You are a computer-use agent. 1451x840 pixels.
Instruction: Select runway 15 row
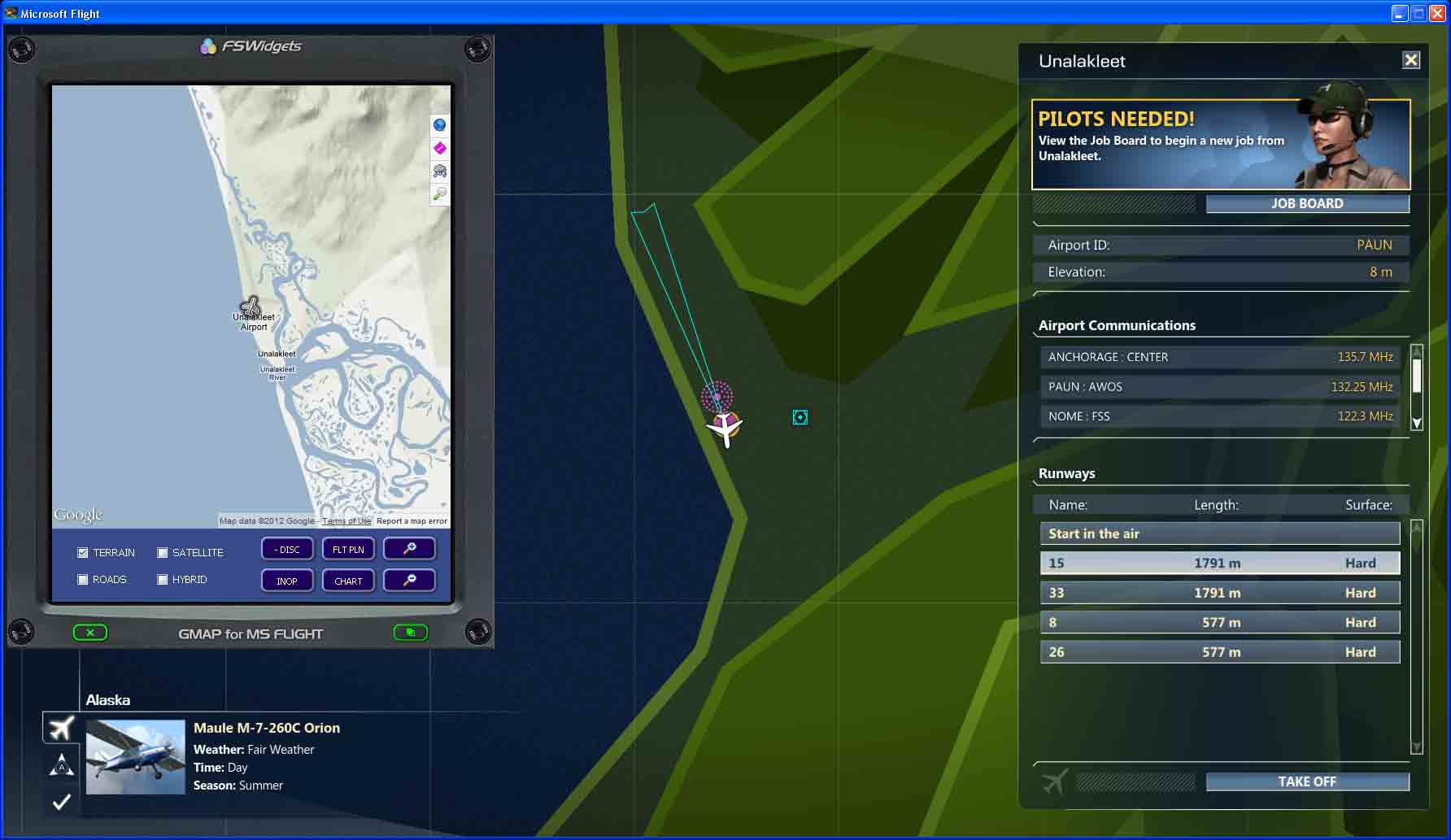click(x=1220, y=563)
